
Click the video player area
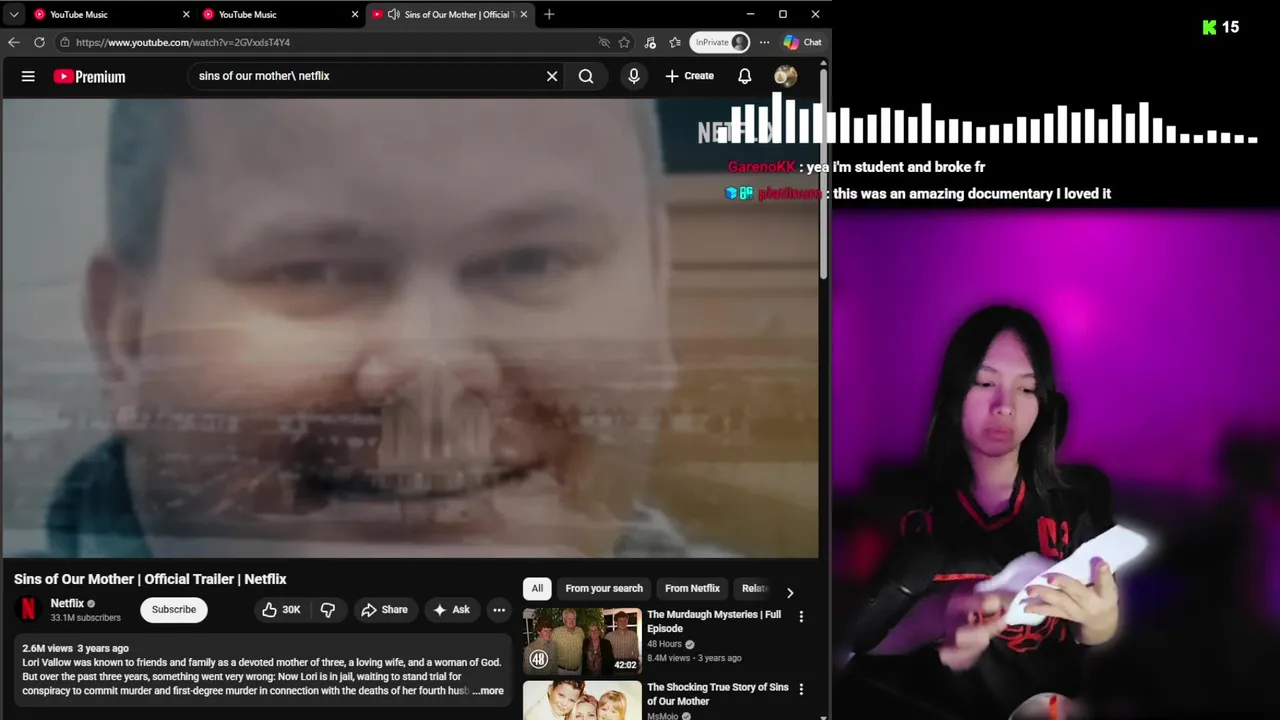410,328
